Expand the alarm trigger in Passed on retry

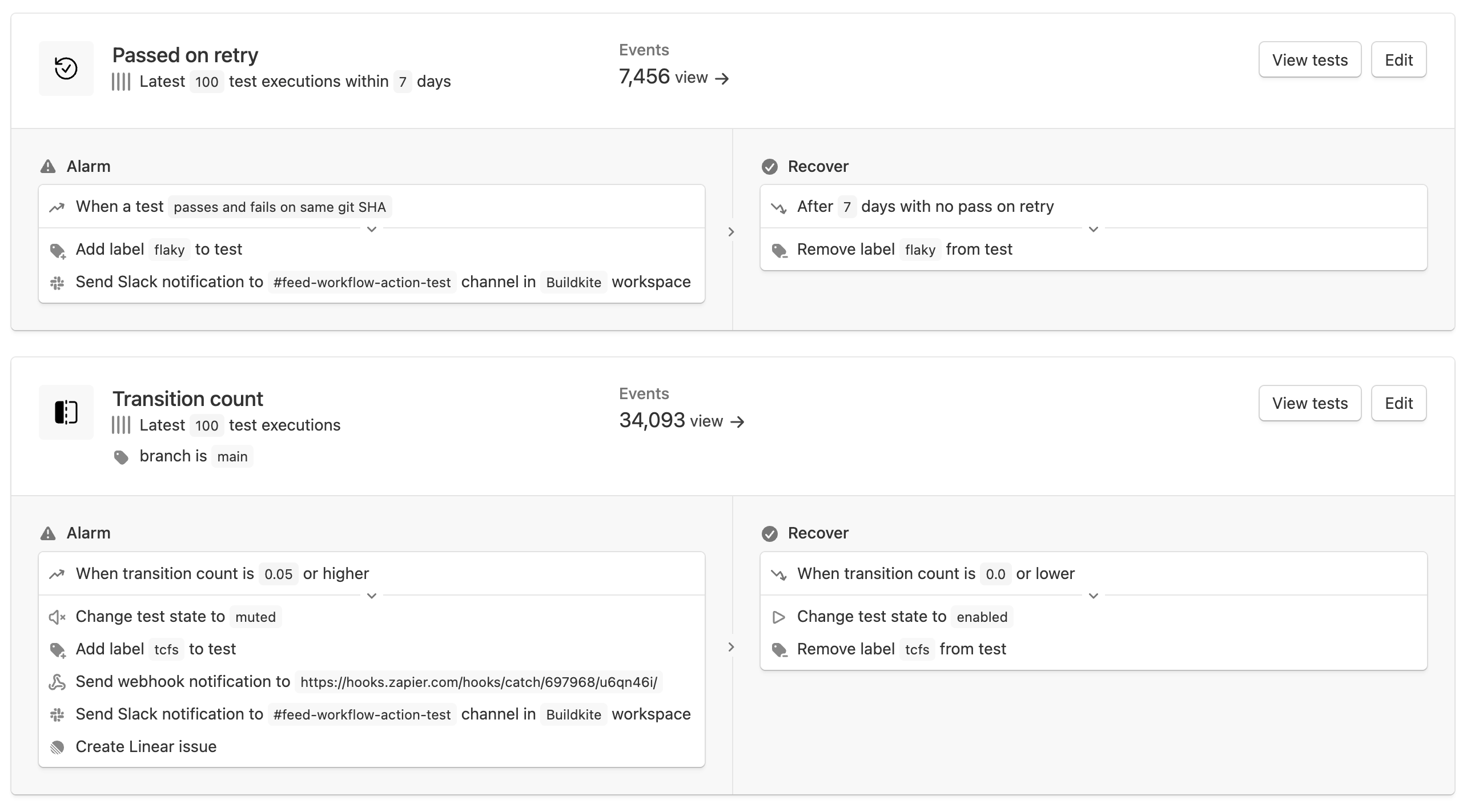371,229
